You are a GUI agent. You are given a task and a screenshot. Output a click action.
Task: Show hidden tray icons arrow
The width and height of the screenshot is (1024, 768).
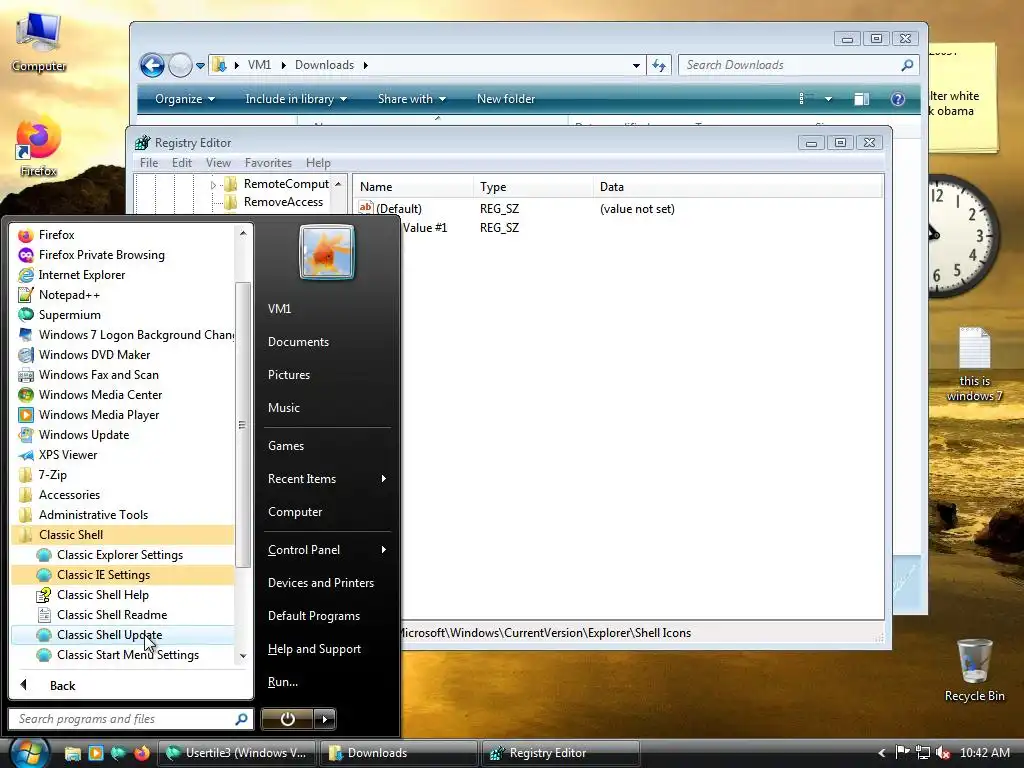pos(882,753)
